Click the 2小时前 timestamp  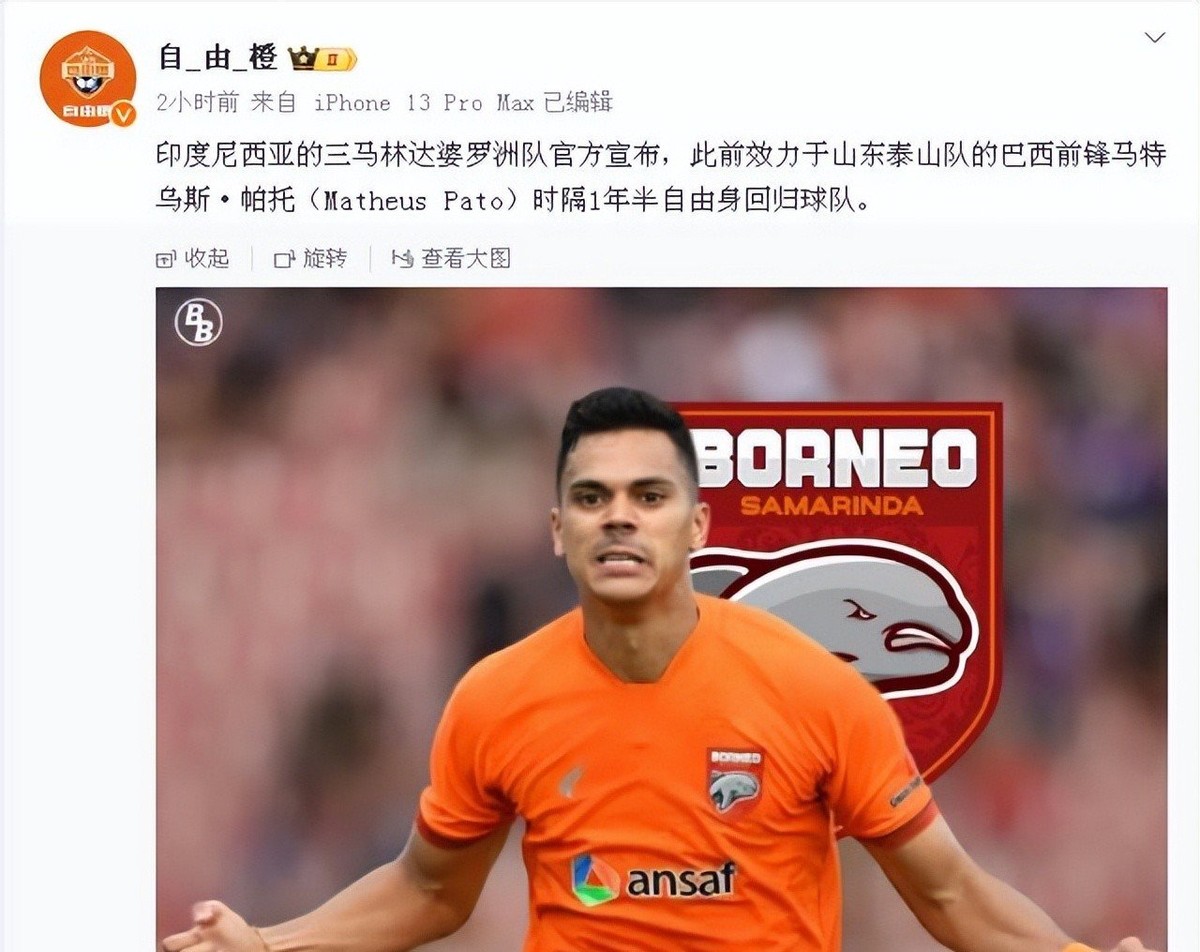[x=197, y=102]
